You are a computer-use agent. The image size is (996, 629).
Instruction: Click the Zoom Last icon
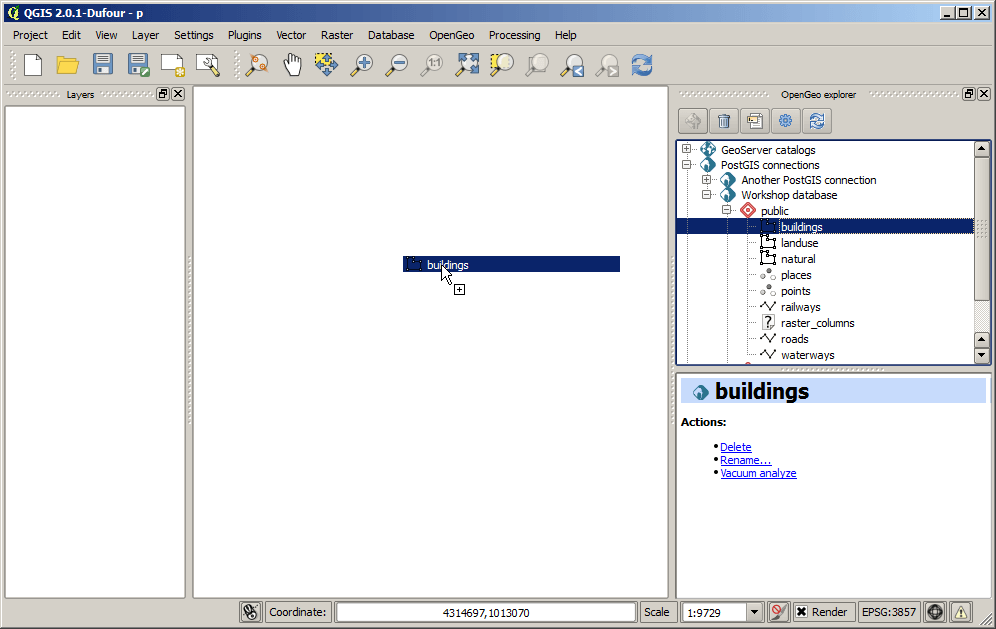pyautogui.click(x=572, y=65)
